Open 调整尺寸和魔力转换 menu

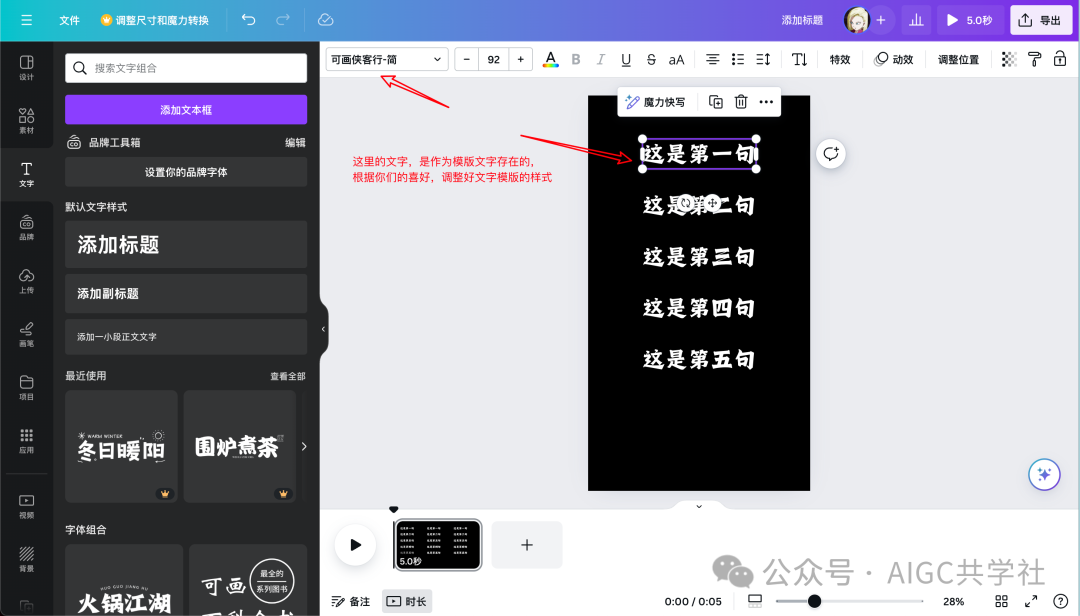pos(155,20)
